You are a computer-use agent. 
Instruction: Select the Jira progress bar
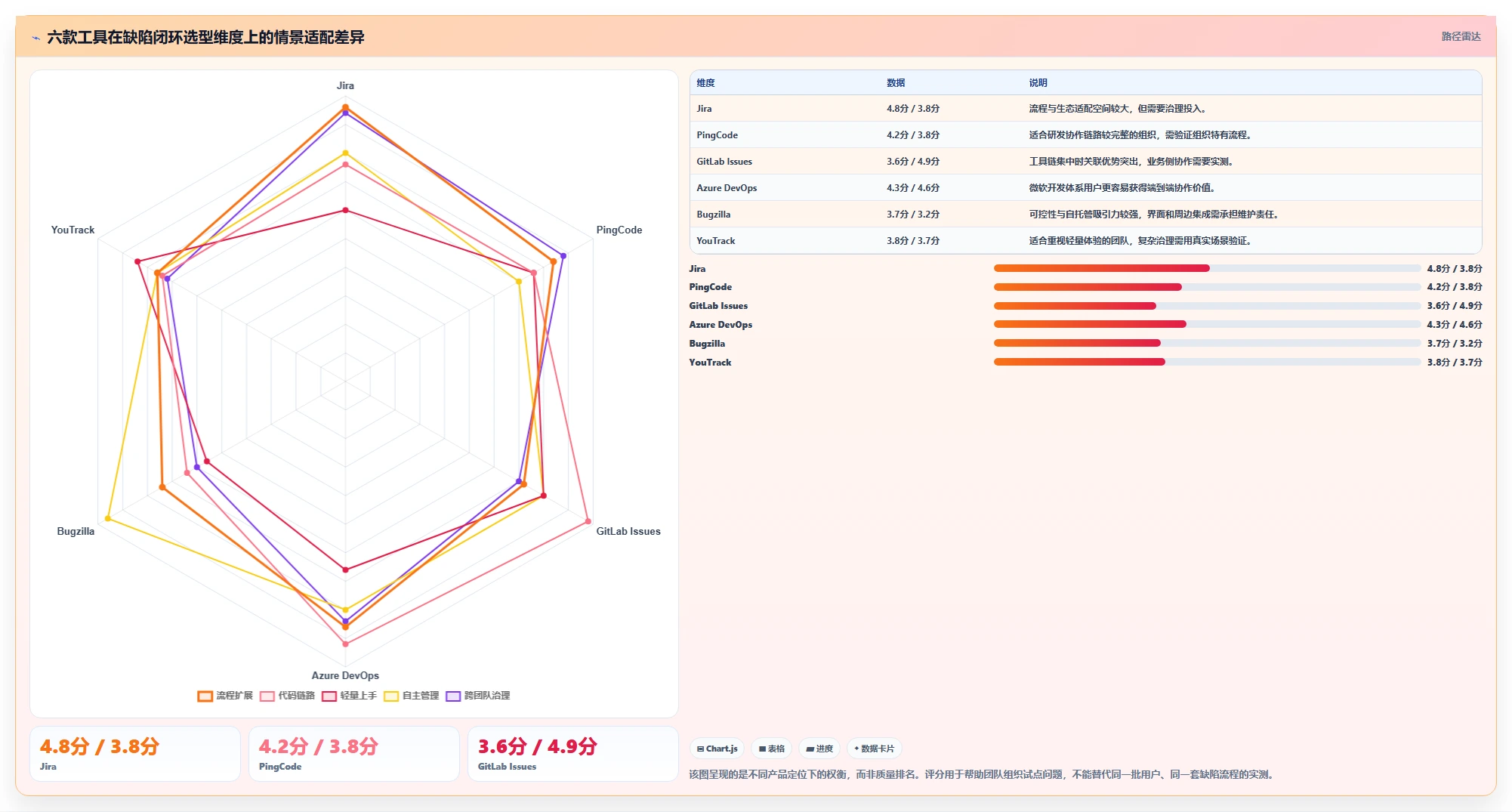(1207, 268)
